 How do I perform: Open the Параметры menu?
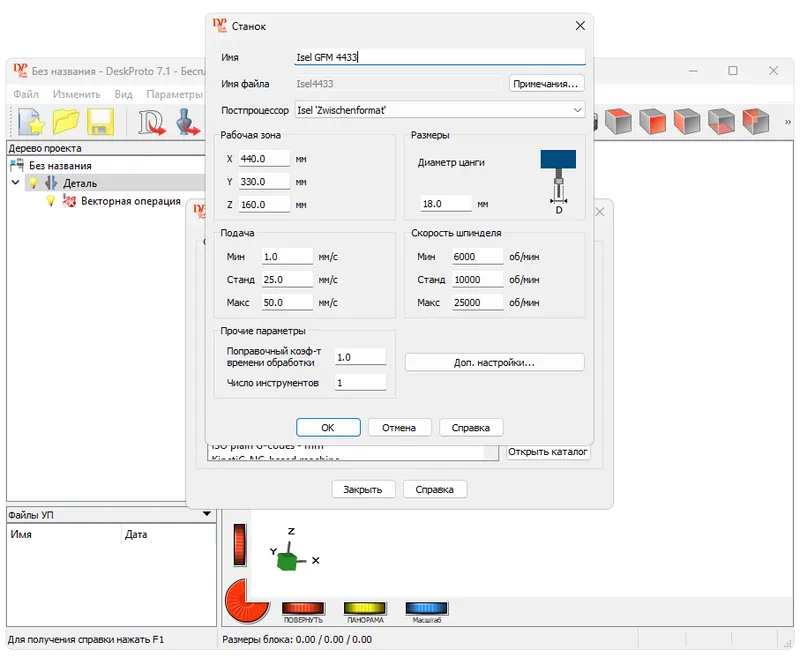tap(174, 94)
